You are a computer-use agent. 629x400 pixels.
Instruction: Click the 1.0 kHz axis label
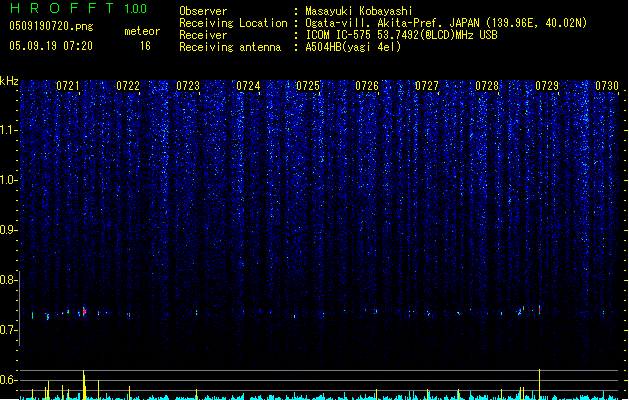pyautogui.click(x=8, y=180)
